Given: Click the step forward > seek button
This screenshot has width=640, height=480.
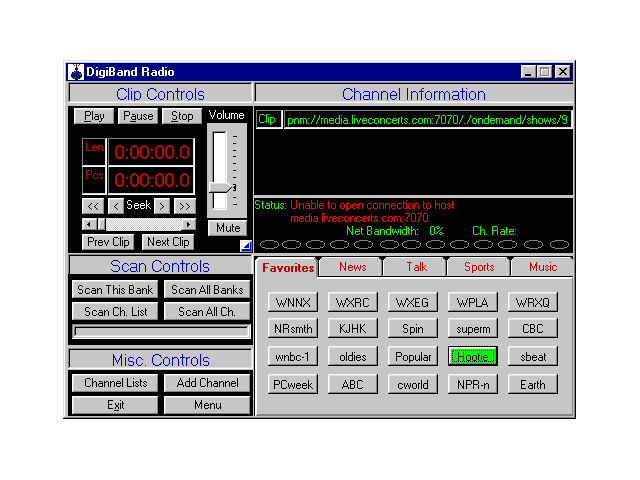Looking at the screenshot, I should (x=162, y=205).
